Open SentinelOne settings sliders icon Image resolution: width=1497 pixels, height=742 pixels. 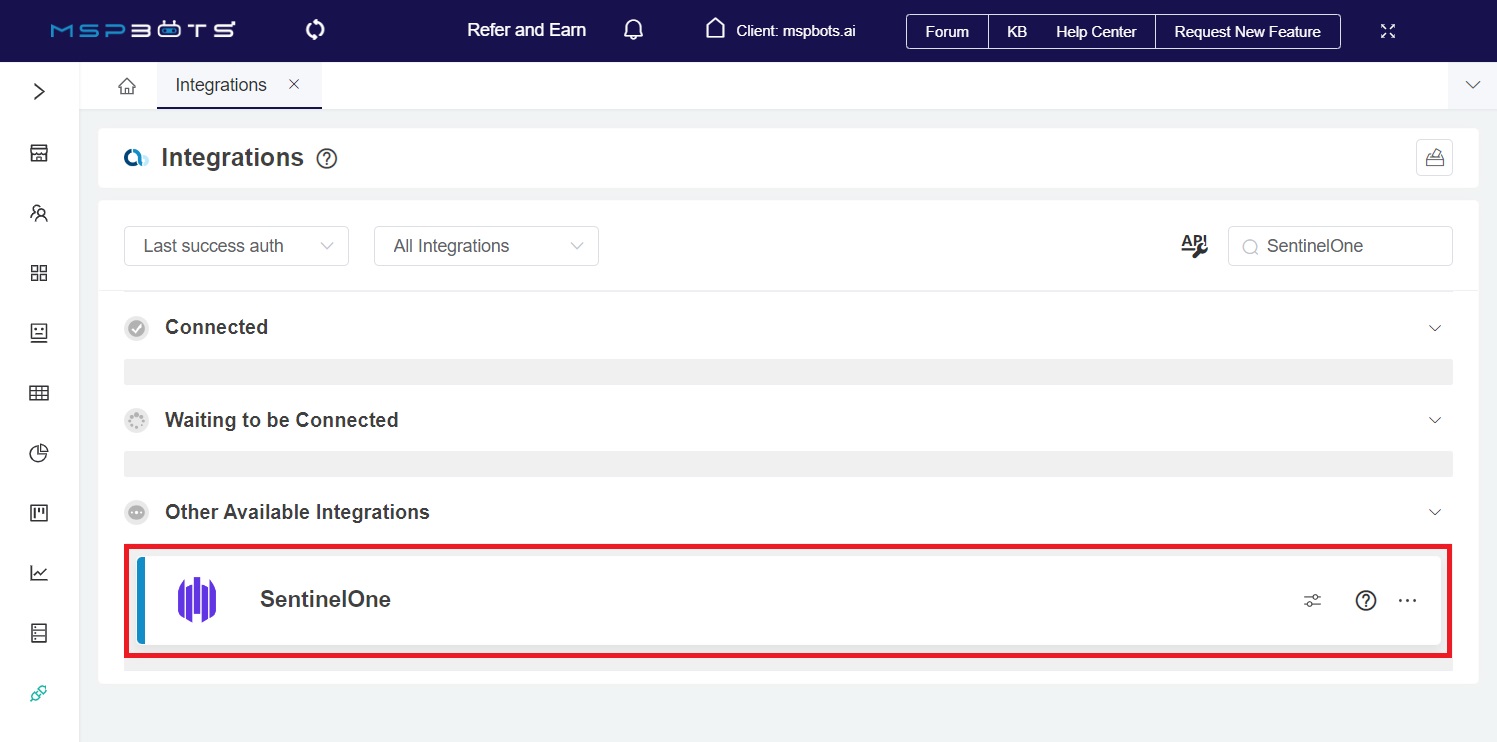pyautogui.click(x=1312, y=601)
